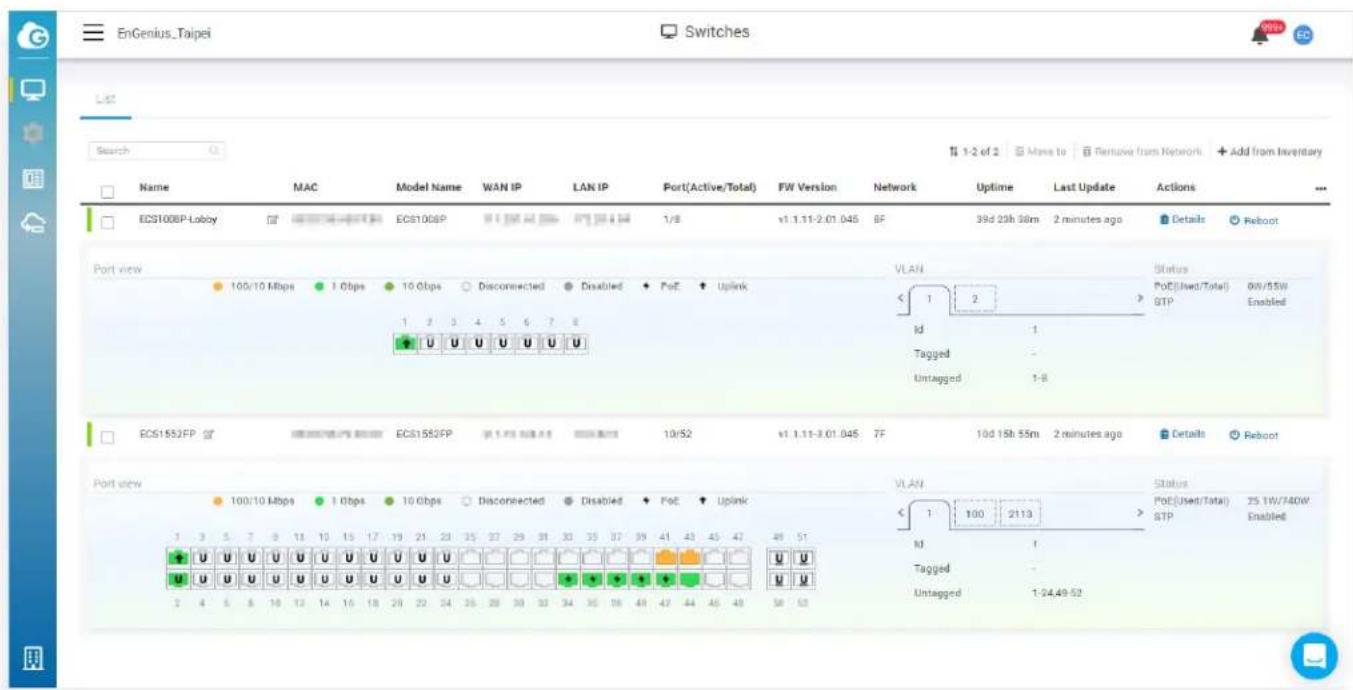Tick the checkbox for ECS1552FP
The image size is (1353, 690).
tap(107, 435)
